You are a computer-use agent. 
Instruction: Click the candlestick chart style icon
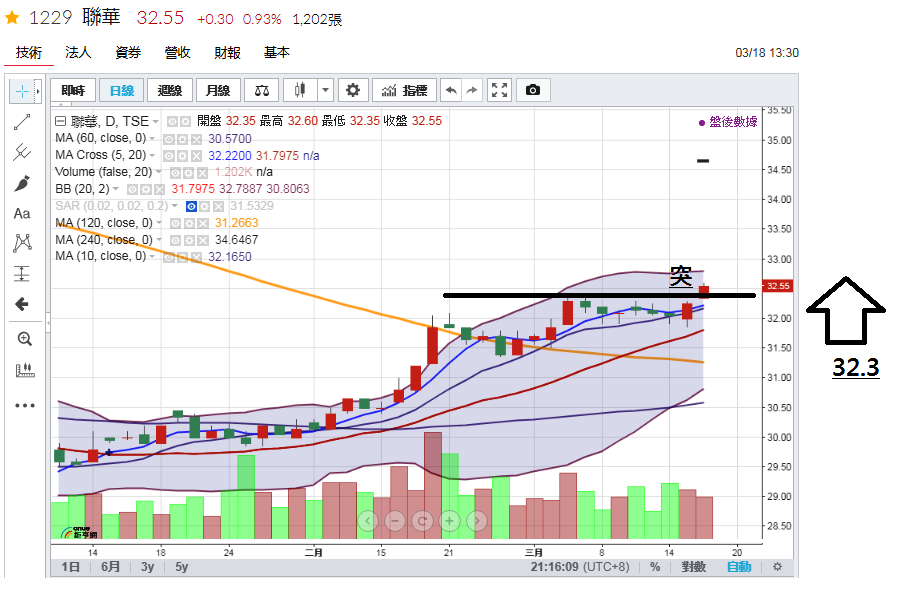tap(300, 90)
